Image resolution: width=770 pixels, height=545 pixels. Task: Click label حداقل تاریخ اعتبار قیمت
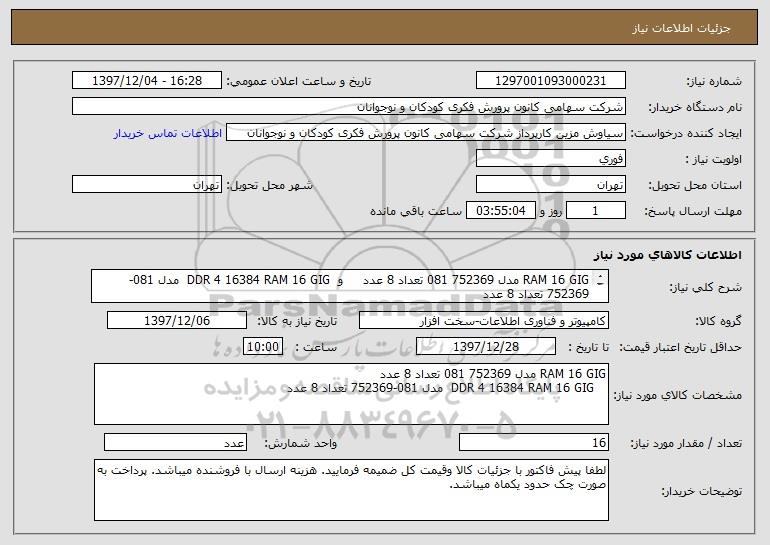680,348
